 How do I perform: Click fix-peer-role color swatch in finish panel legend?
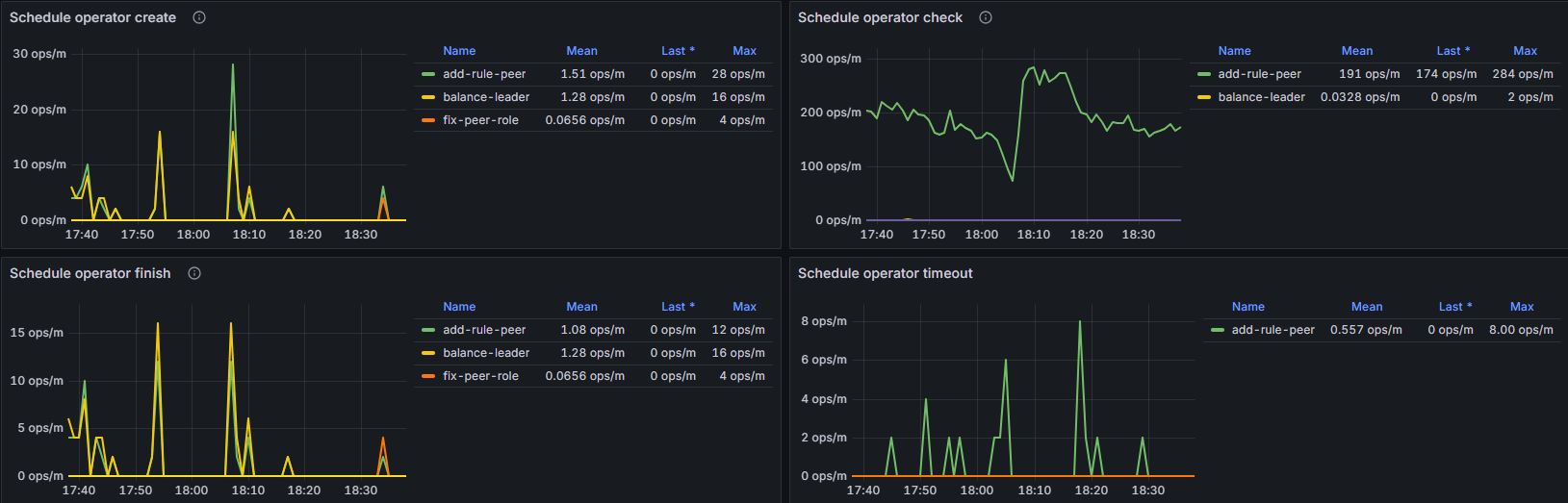428,376
